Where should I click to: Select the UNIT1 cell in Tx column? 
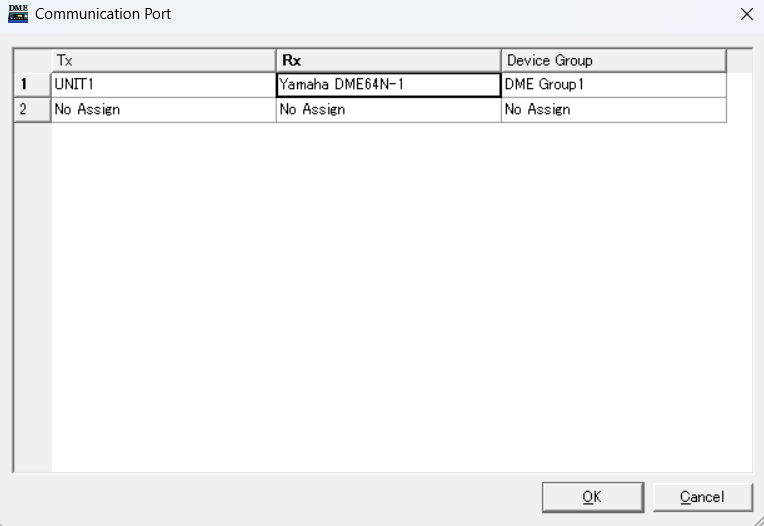click(163, 85)
